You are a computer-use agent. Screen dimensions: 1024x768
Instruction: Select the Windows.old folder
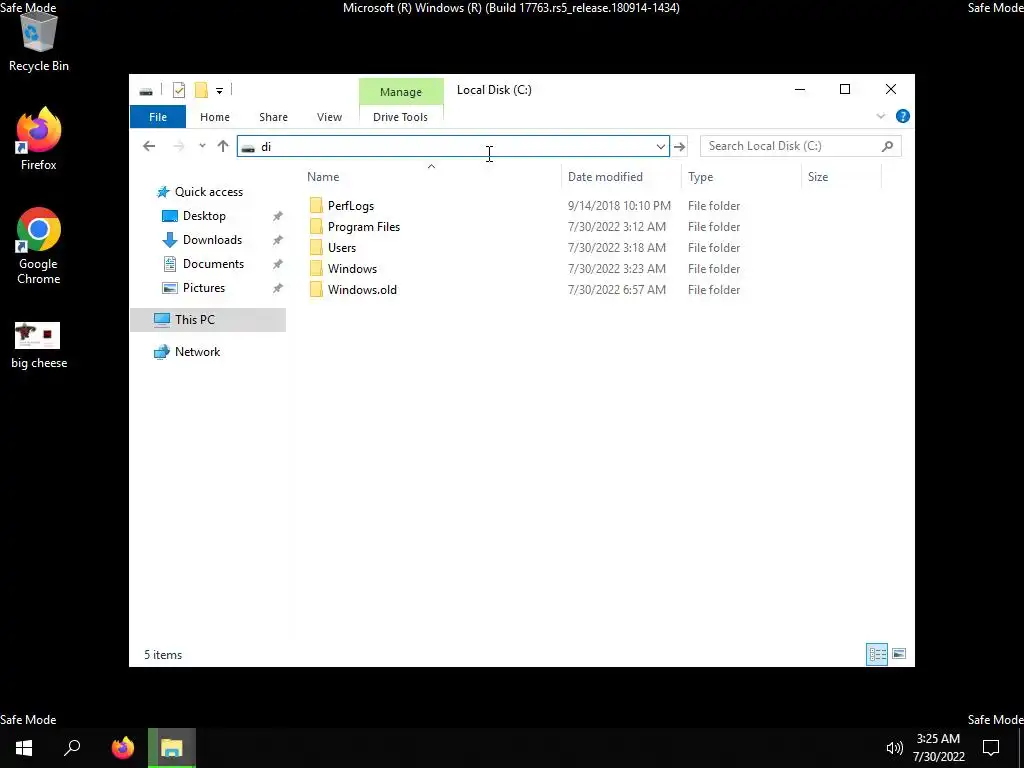[362, 289]
